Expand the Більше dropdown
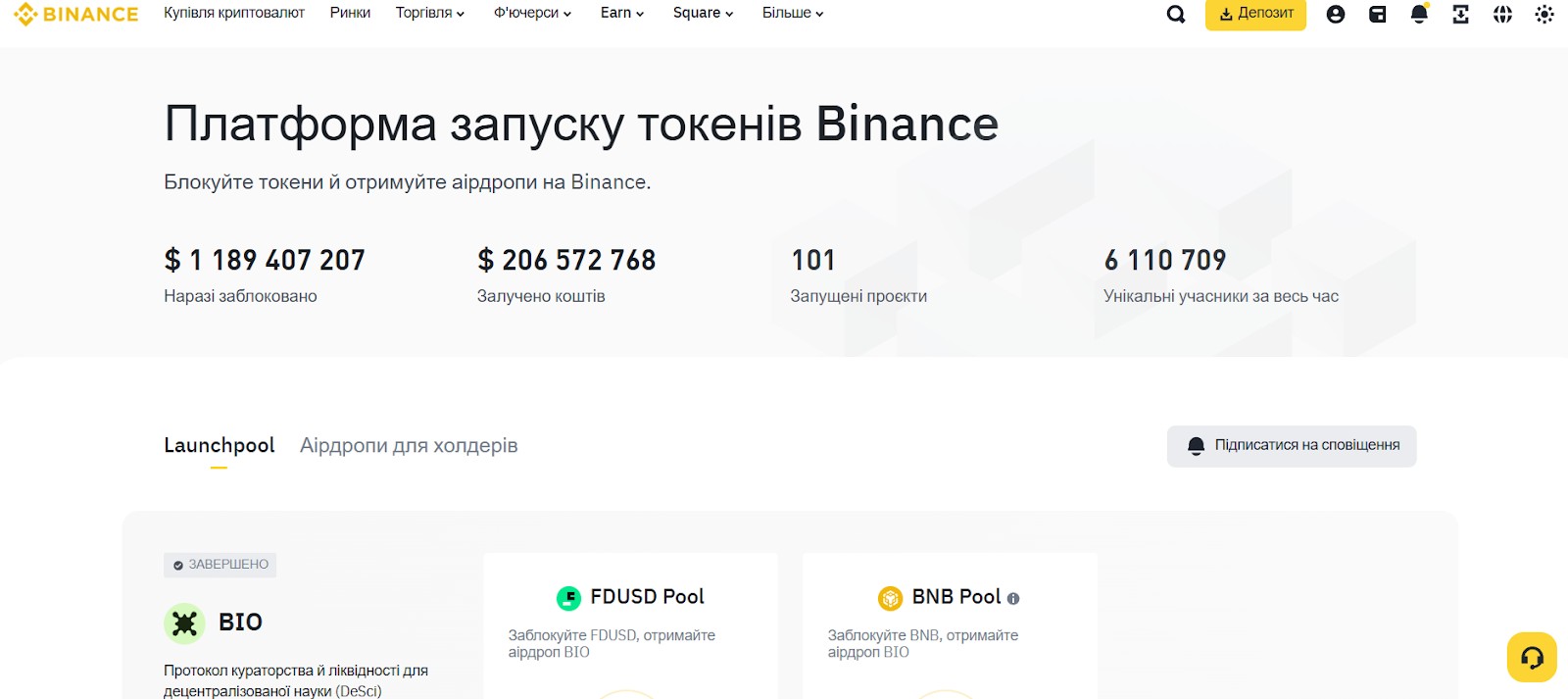 [793, 13]
